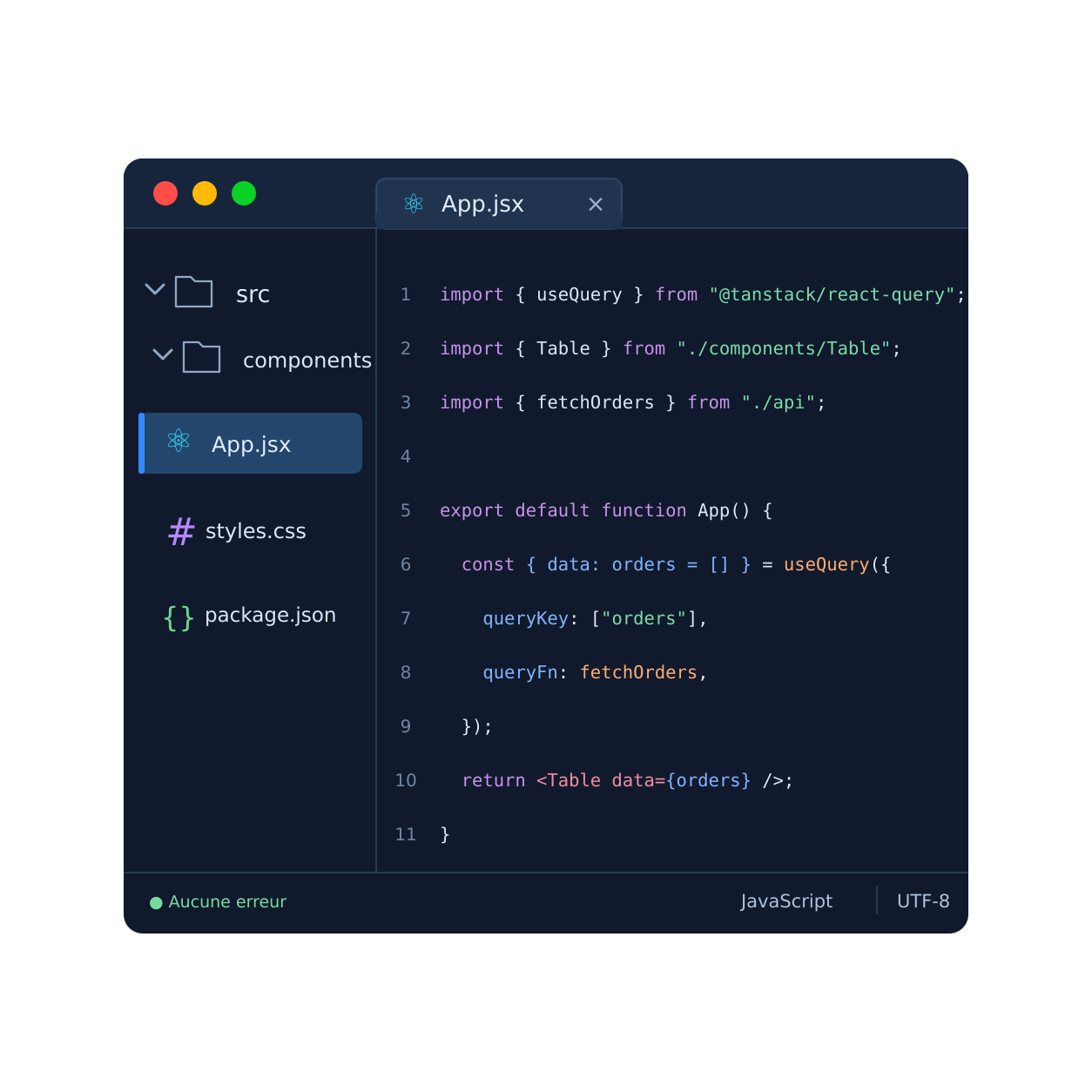The image size is (1092, 1092).
Task: Change language mode from JavaScript
Action: [x=786, y=901]
